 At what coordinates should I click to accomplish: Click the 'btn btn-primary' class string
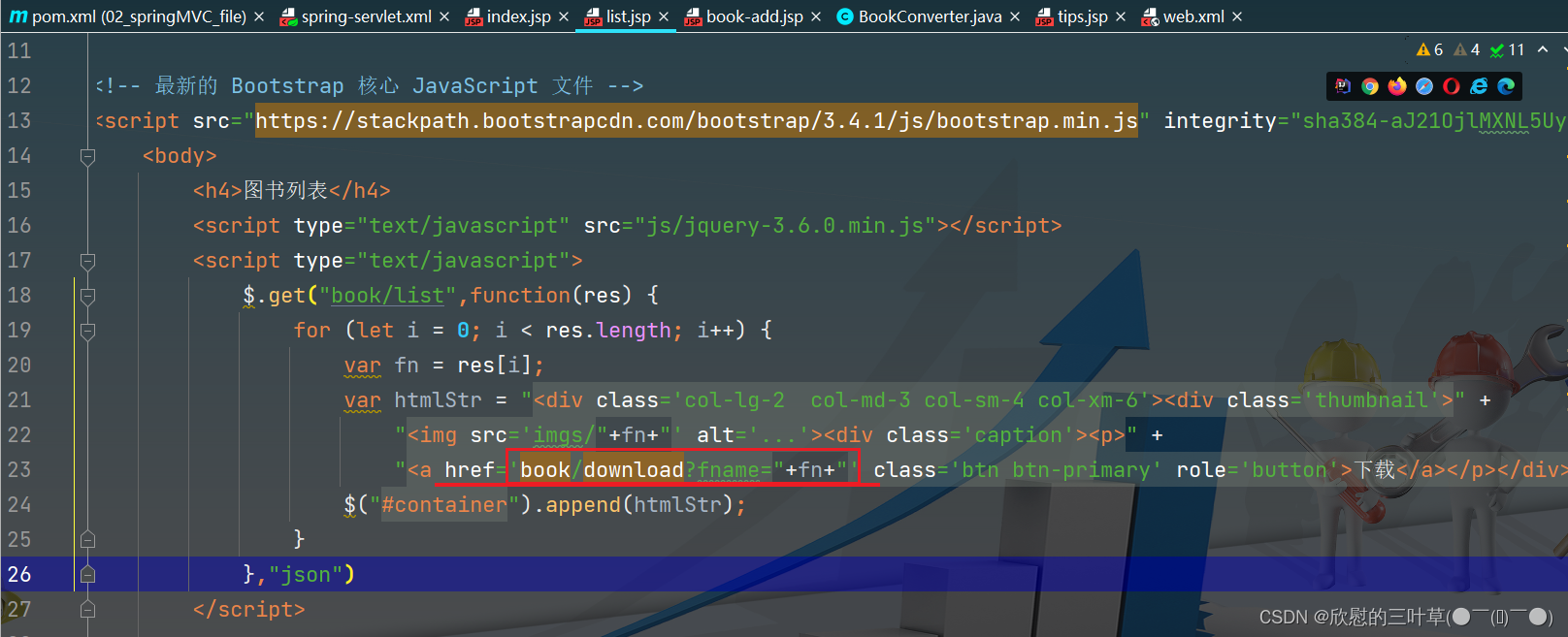click(x=1056, y=470)
